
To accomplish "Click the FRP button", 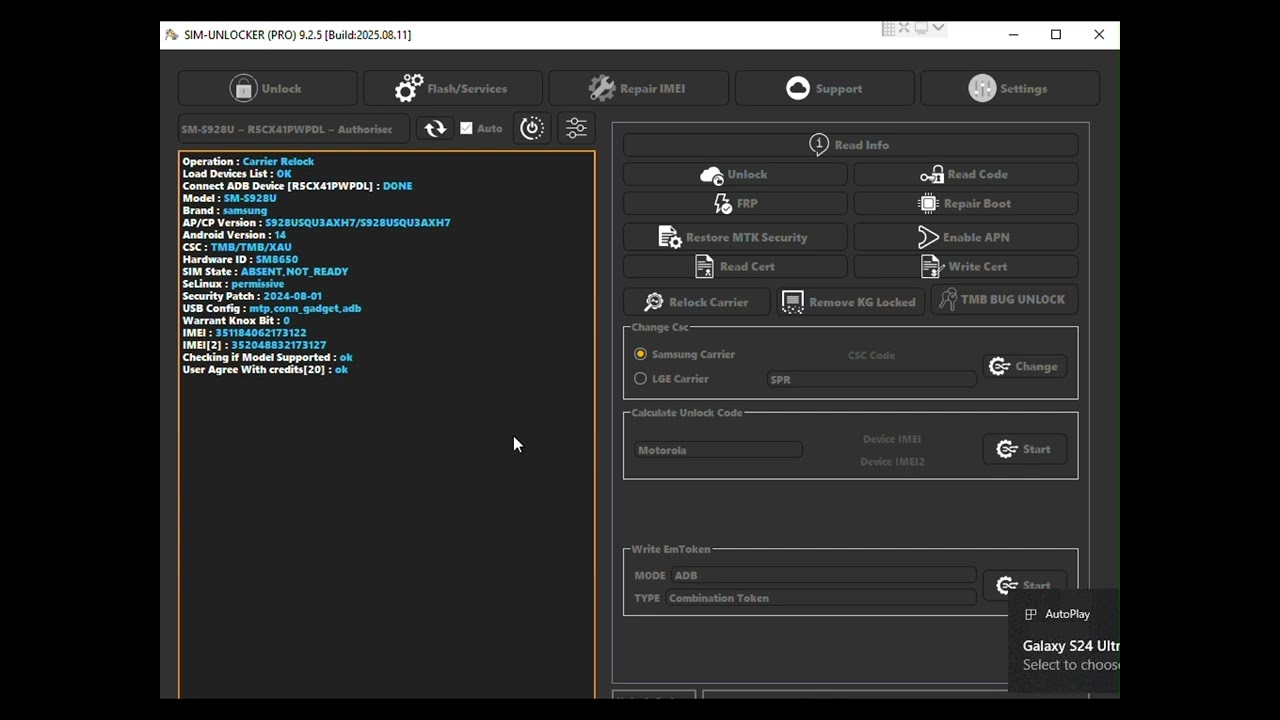I will (x=735, y=203).
